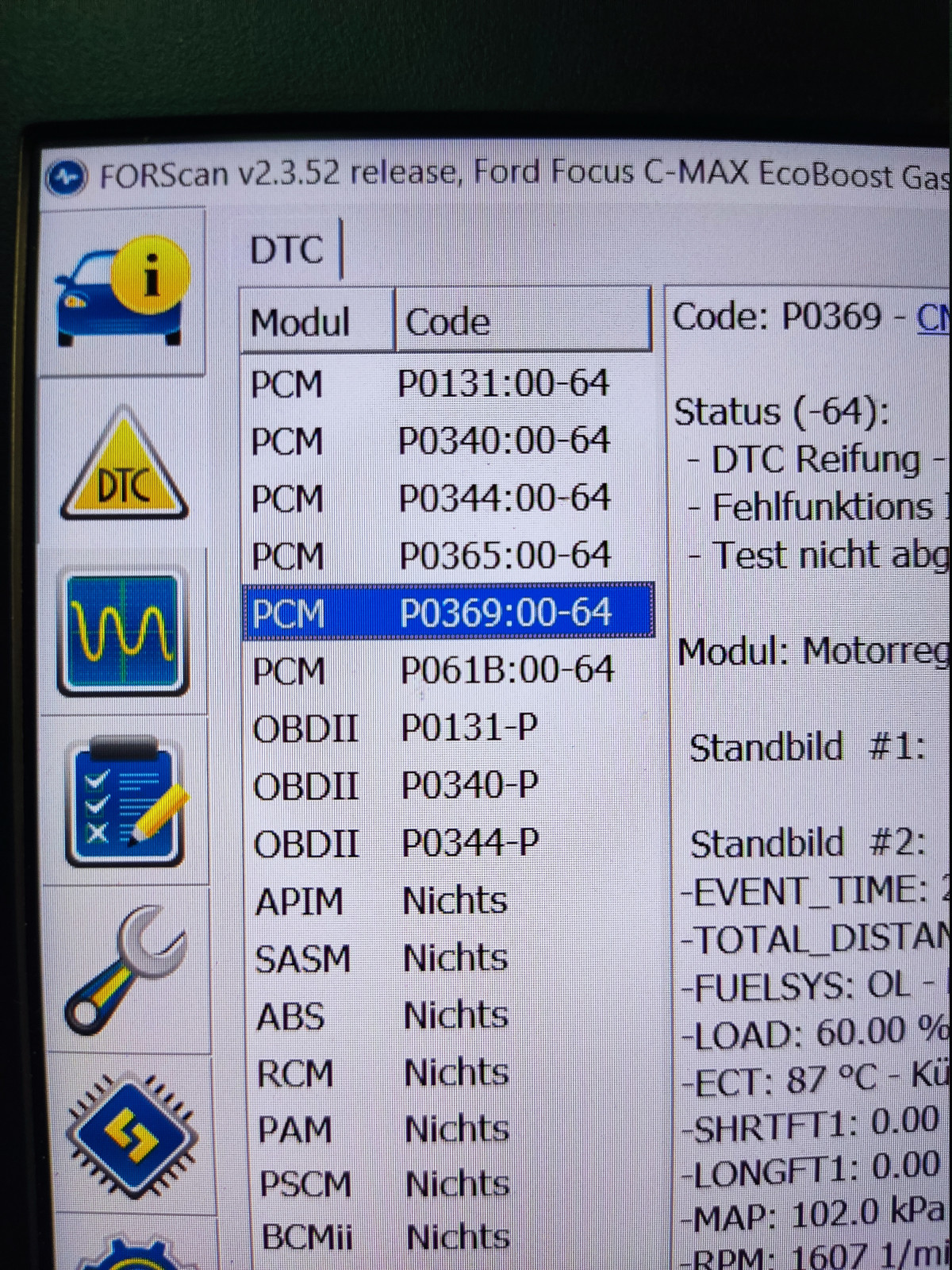Select PCM row P0365:00-64

point(447,555)
